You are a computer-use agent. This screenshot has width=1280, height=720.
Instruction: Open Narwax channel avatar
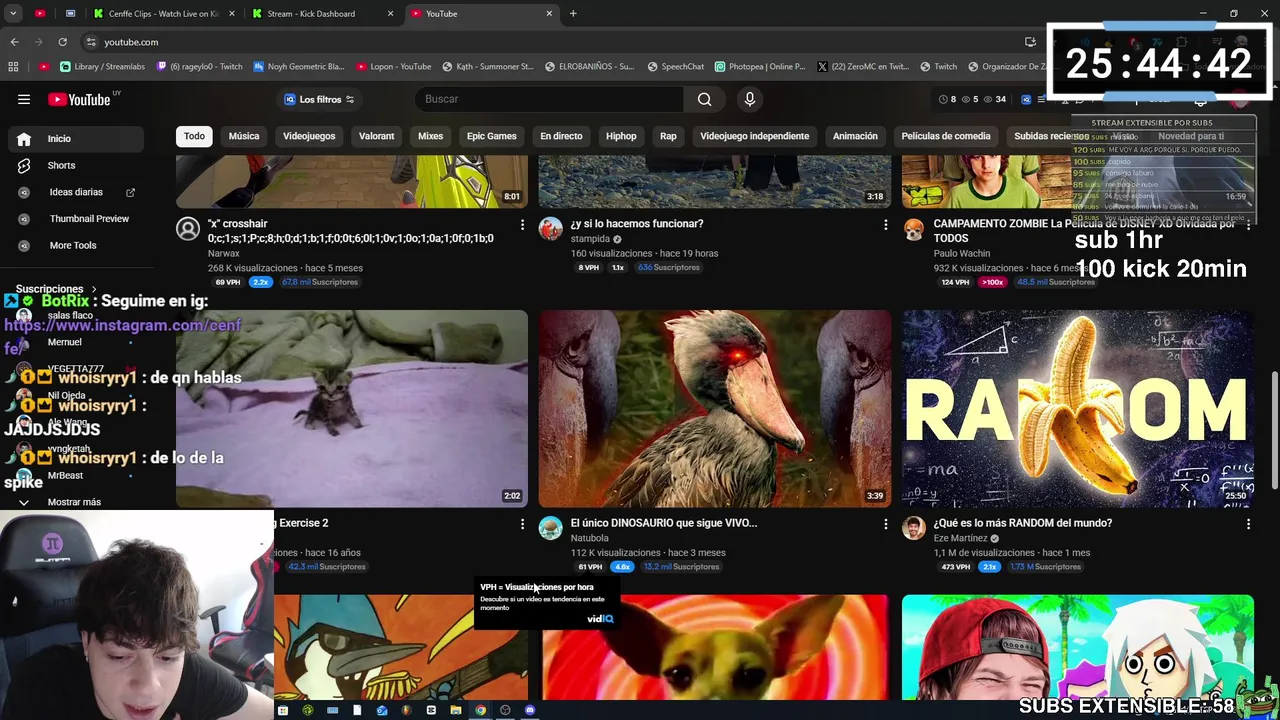tap(187, 229)
